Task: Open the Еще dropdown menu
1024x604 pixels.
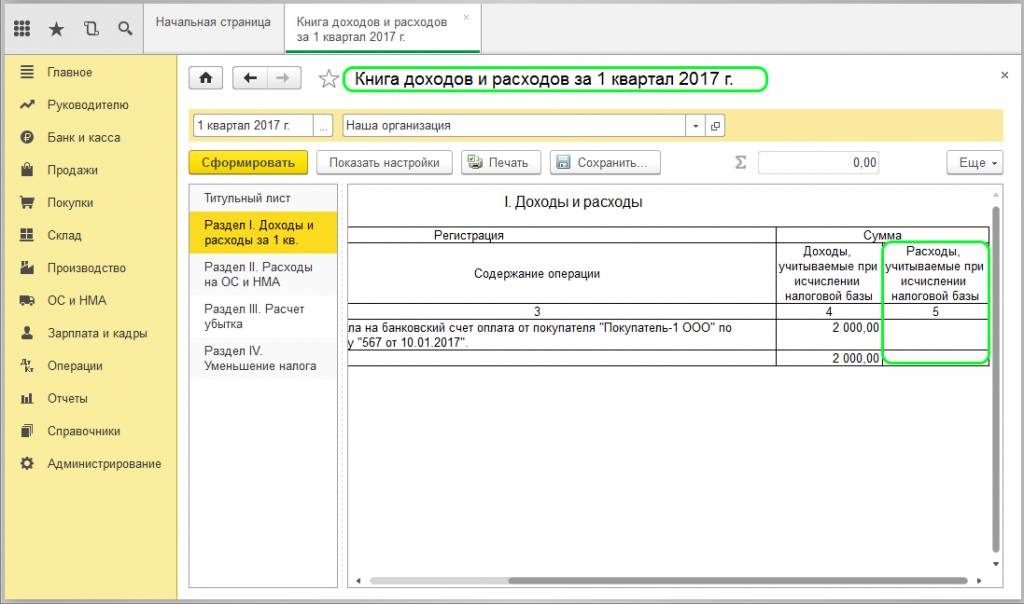Action: click(x=974, y=163)
